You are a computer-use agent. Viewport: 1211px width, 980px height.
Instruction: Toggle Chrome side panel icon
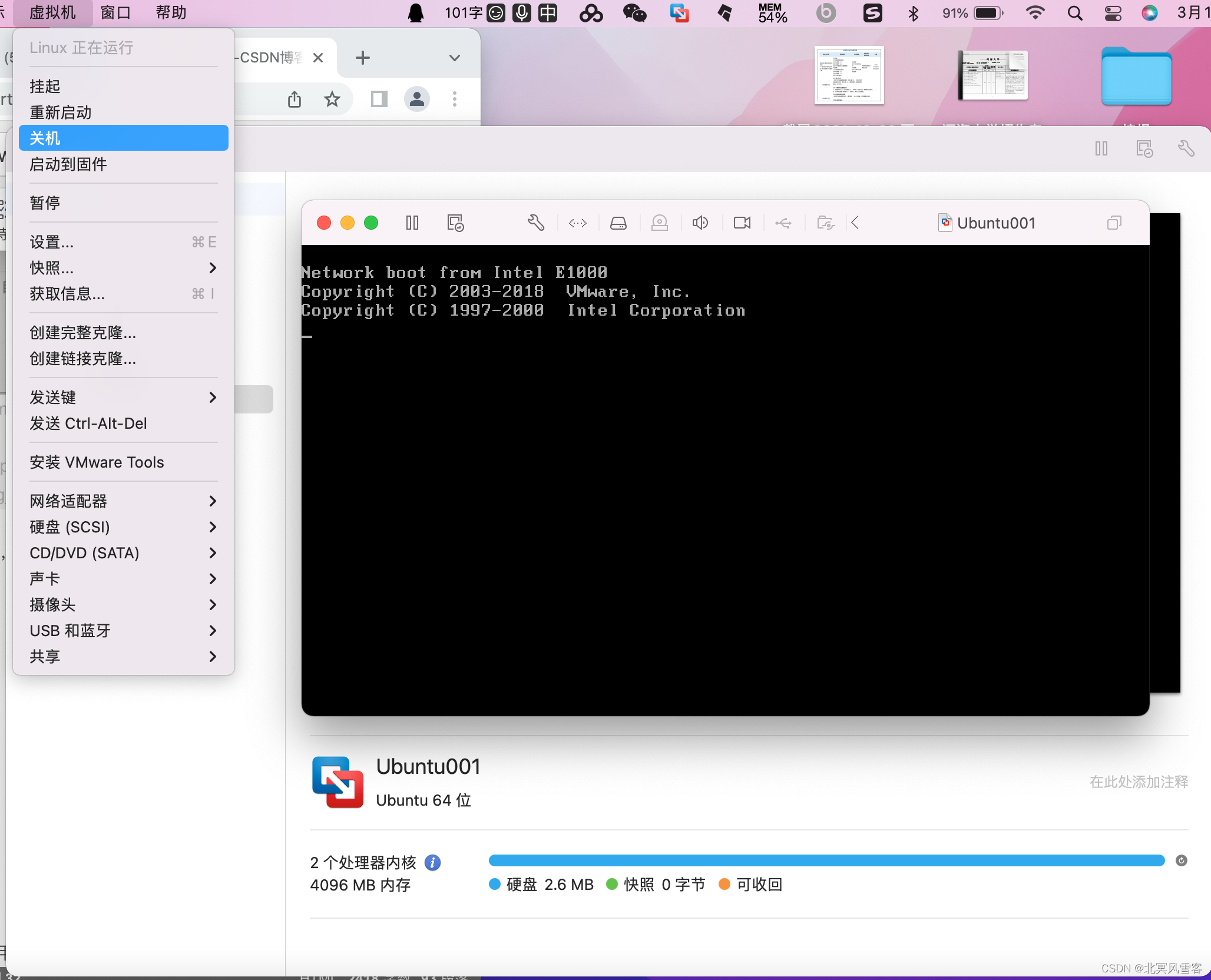[379, 99]
